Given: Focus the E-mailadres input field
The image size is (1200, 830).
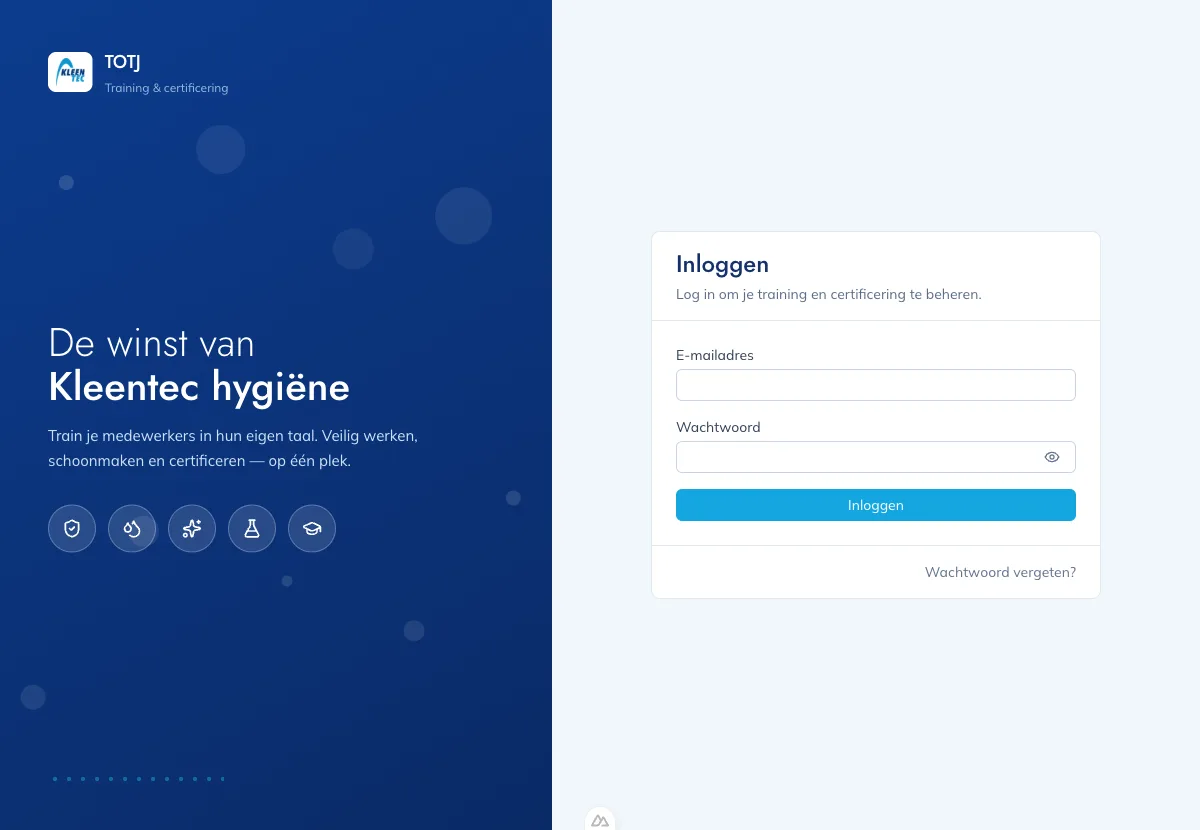Looking at the screenshot, I should tap(876, 385).
